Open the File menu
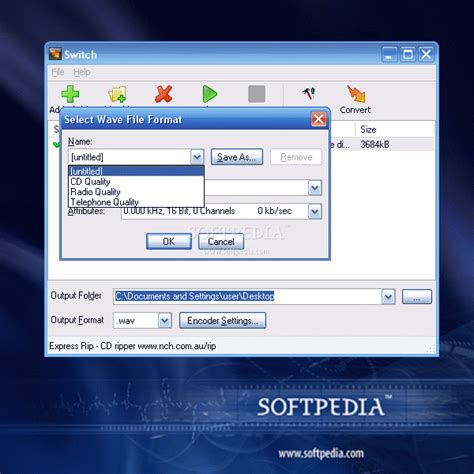This screenshot has width=474, height=474. pos(58,72)
